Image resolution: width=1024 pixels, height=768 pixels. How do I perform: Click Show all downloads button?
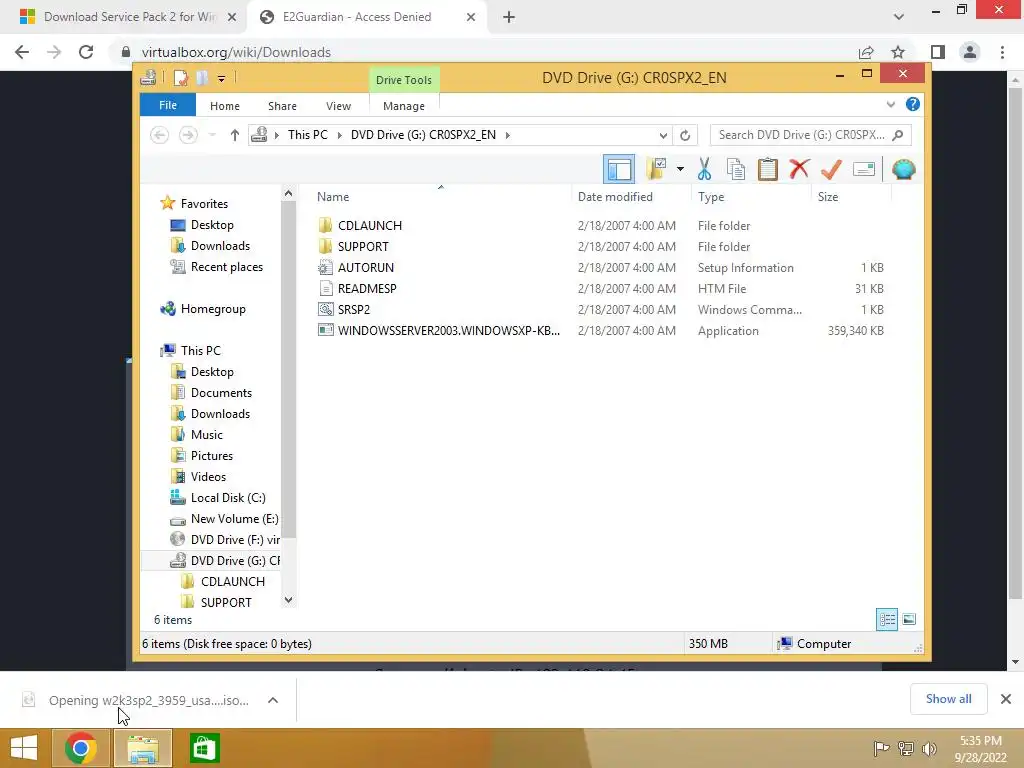(948, 699)
